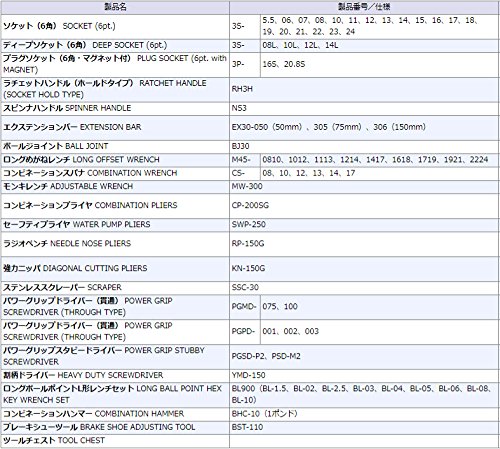Select the COMBINATION WRENCH product name
The width and height of the screenshot is (500, 449).
115,173
